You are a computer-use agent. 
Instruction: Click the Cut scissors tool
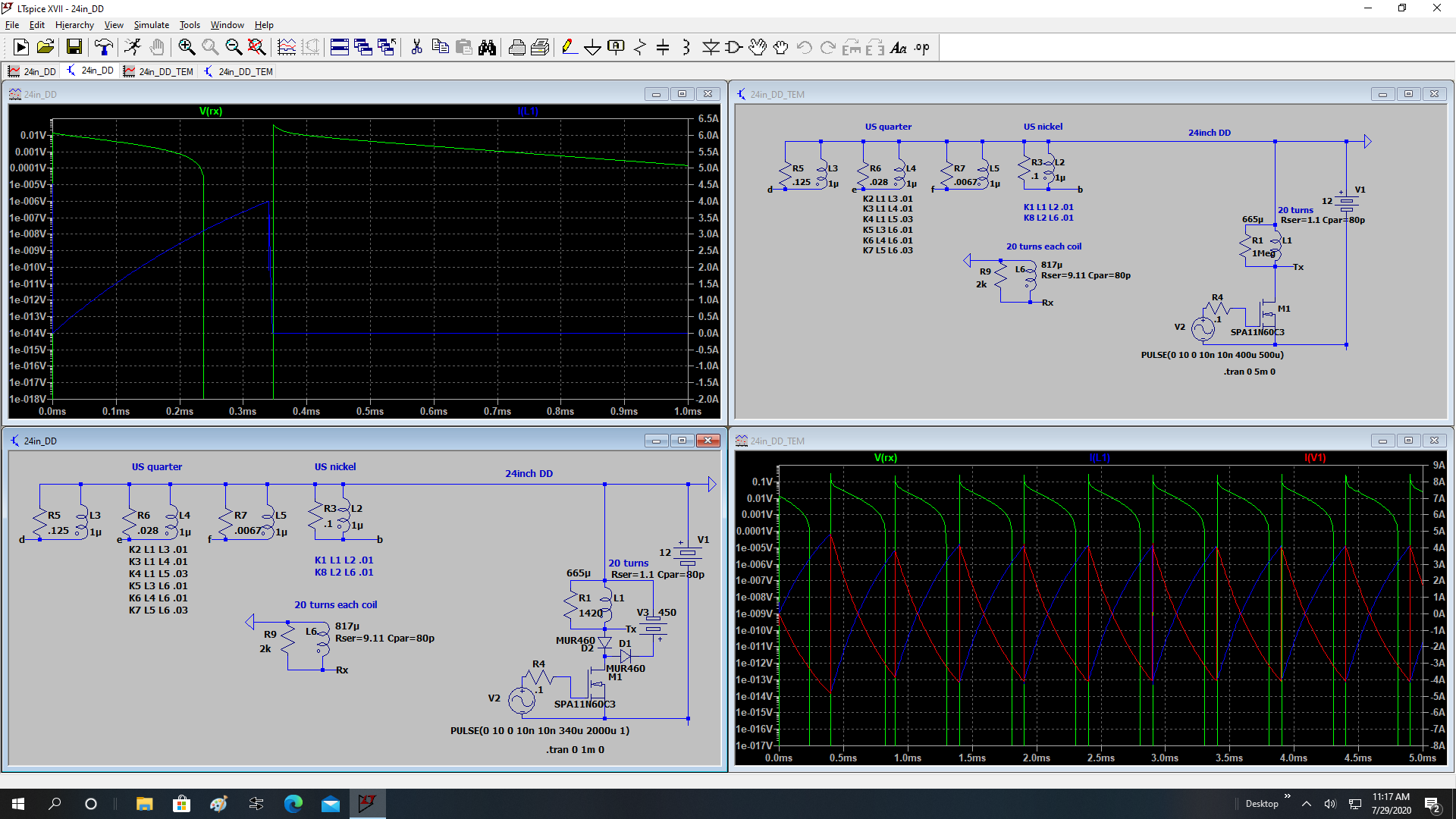click(416, 47)
